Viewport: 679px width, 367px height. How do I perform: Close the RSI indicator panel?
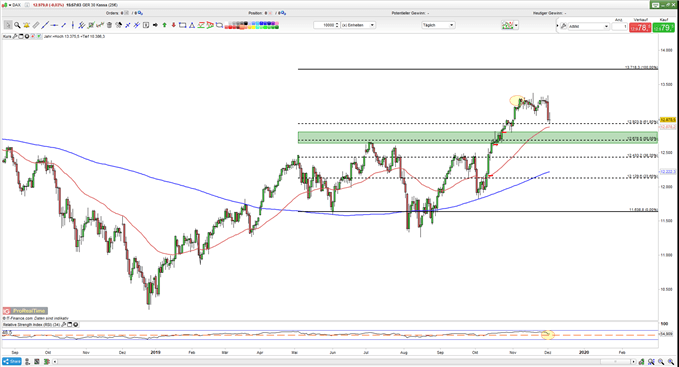click(76, 324)
